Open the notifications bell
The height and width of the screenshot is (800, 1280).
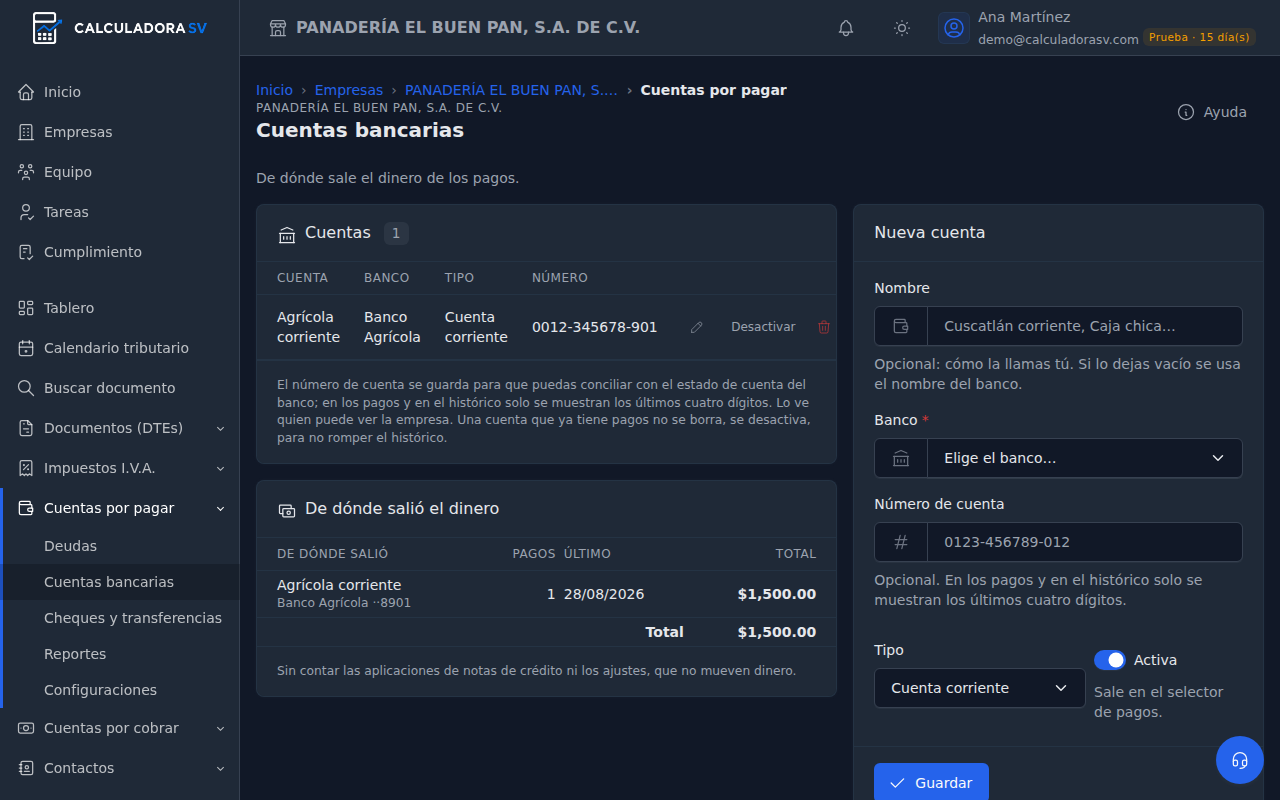pos(846,28)
